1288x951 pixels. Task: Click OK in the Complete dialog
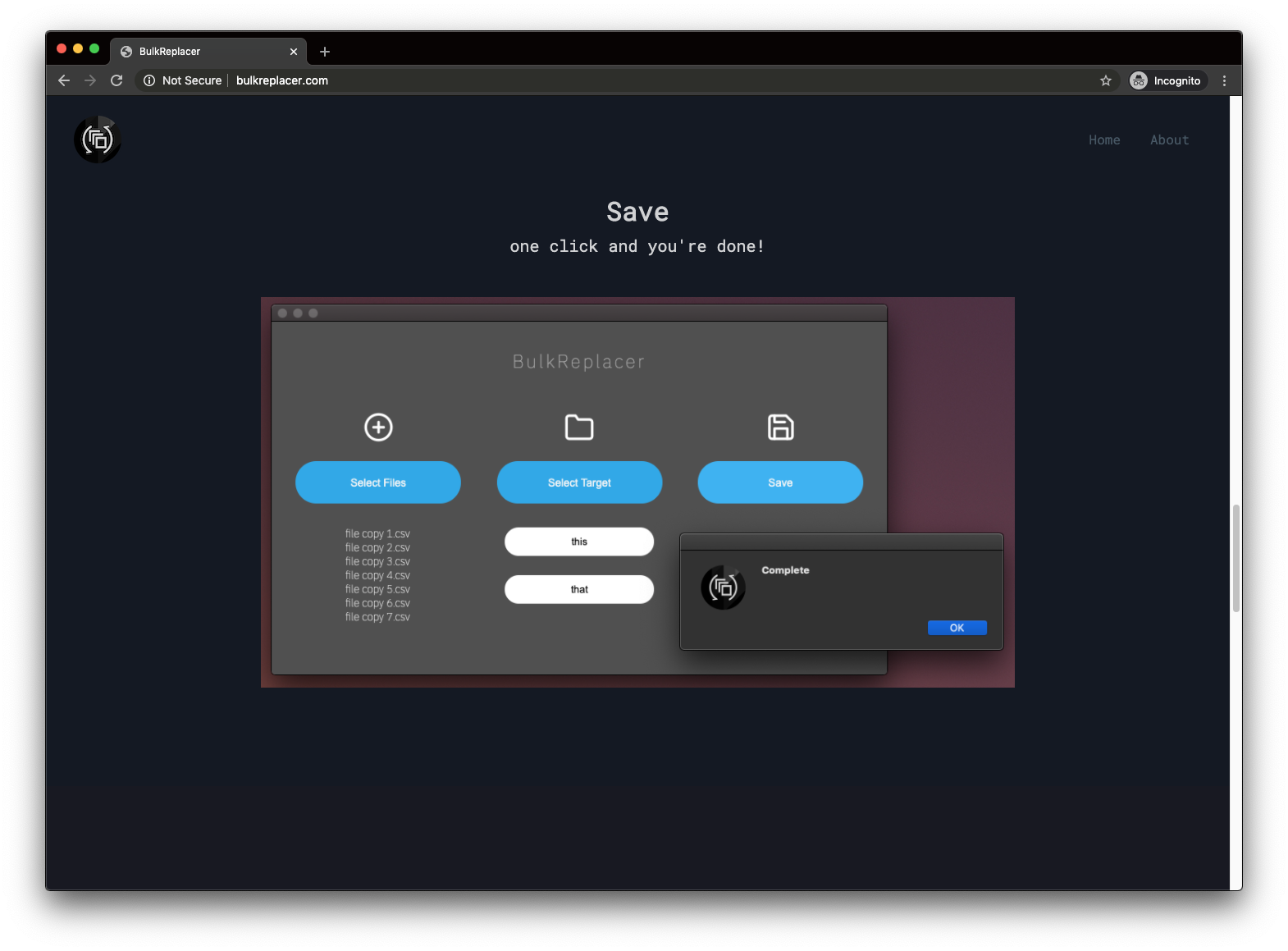coord(957,628)
